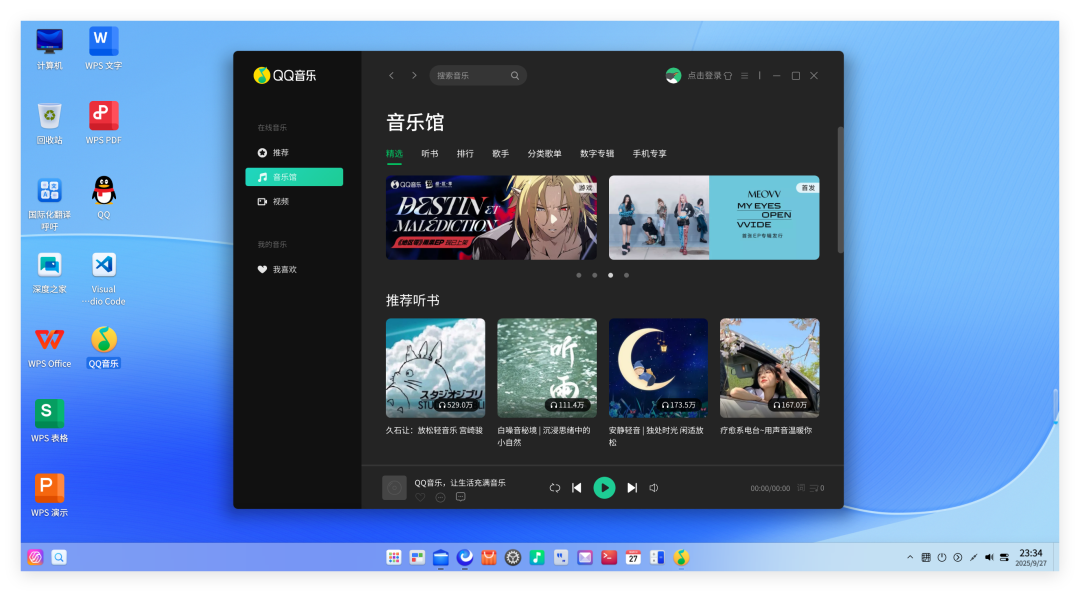Focus the 搜索音乐 search field
The width and height of the screenshot is (1080, 592).
(478, 76)
